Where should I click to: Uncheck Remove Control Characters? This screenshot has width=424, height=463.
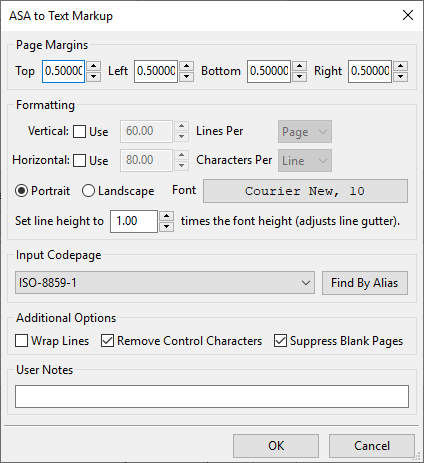click(x=107, y=341)
